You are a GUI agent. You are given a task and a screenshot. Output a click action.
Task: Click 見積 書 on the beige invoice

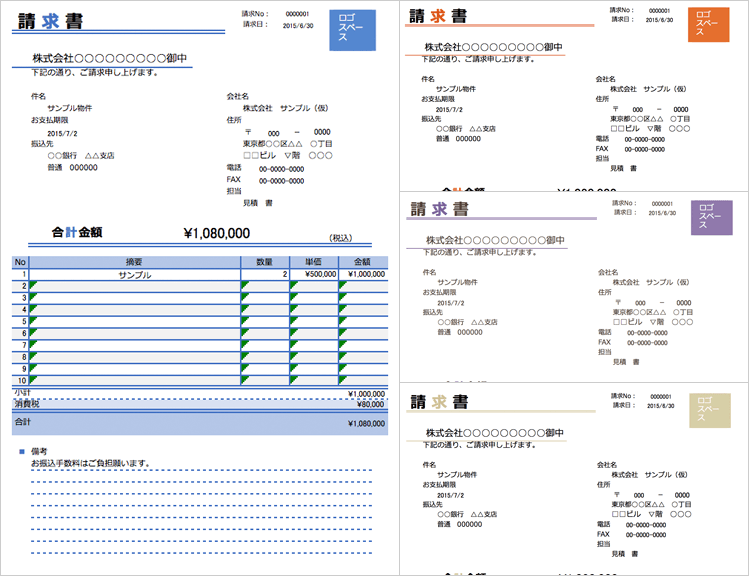click(x=624, y=554)
